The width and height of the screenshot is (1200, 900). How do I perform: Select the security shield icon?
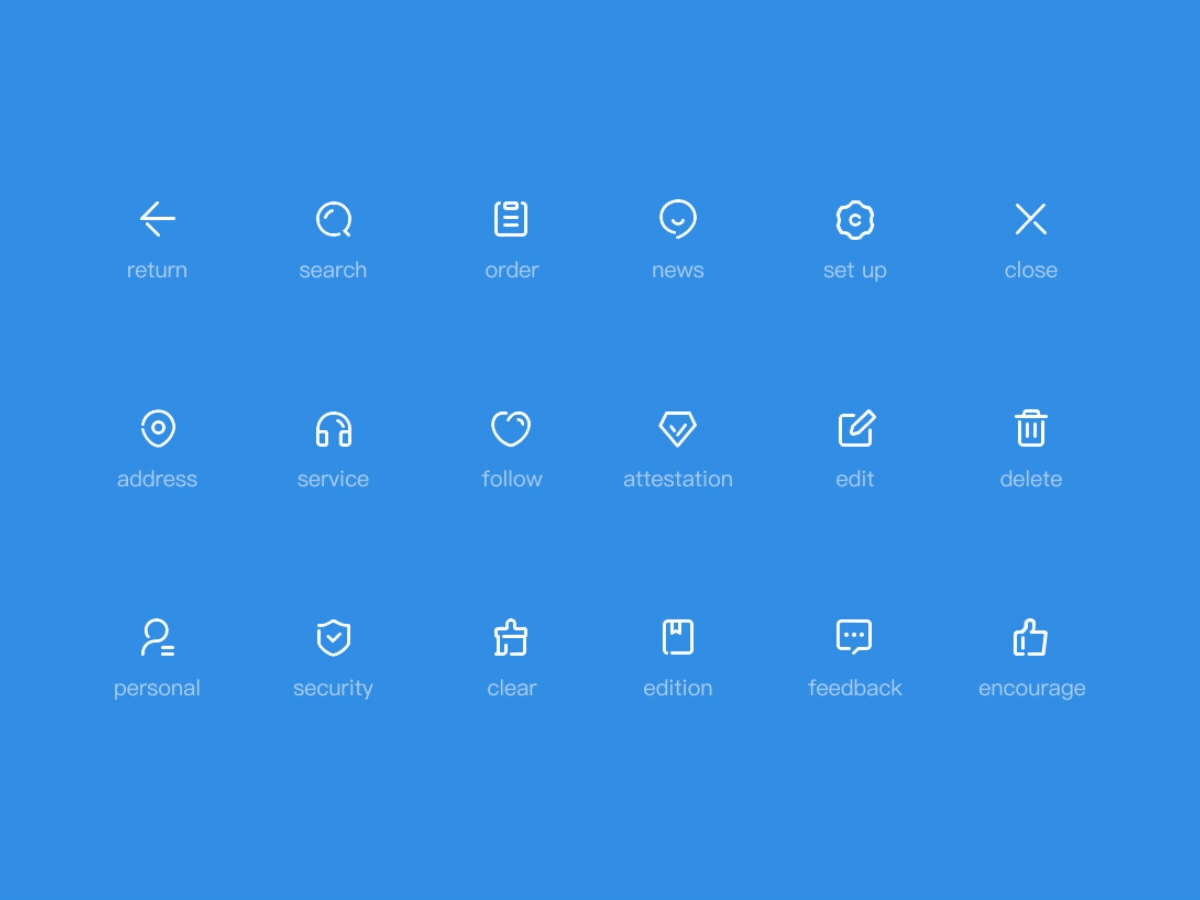334,638
